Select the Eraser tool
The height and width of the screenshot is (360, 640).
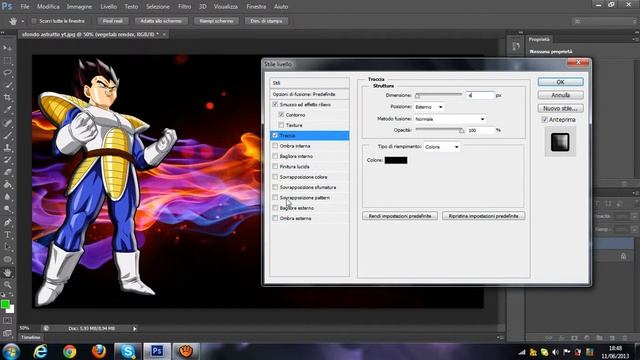point(7,172)
